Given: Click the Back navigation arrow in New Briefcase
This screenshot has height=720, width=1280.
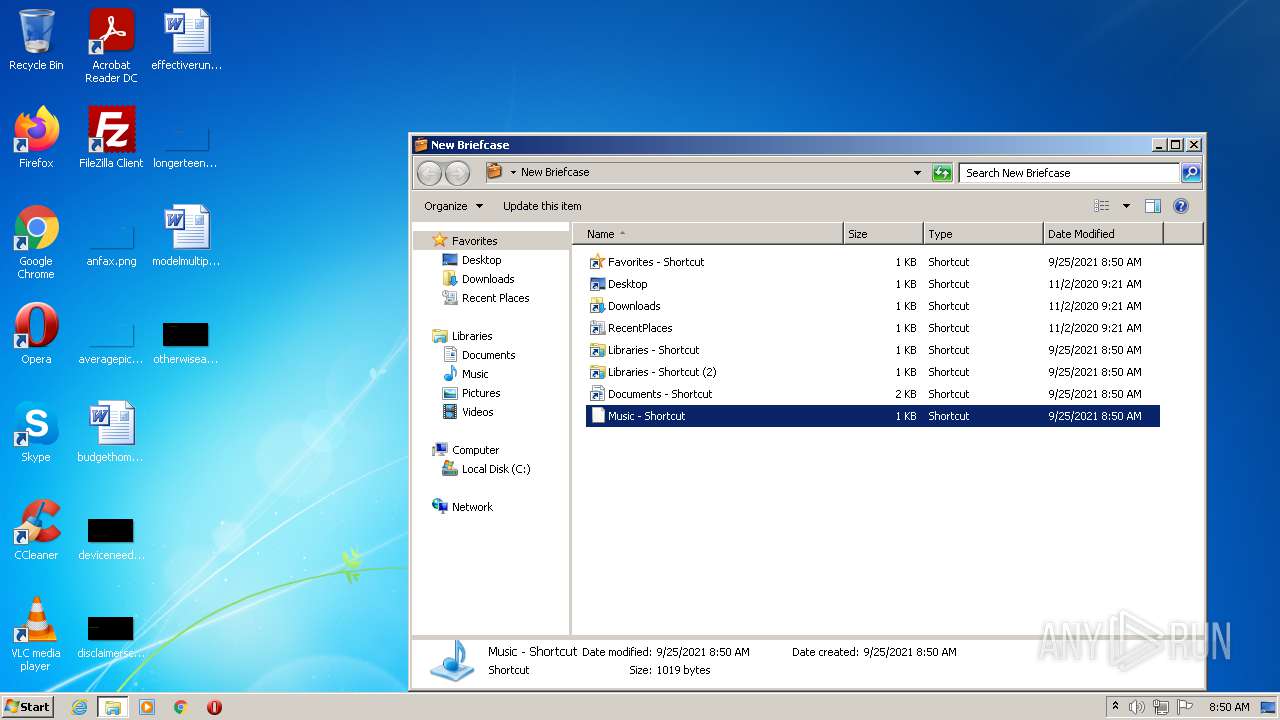Looking at the screenshot, I should point(430,173).
